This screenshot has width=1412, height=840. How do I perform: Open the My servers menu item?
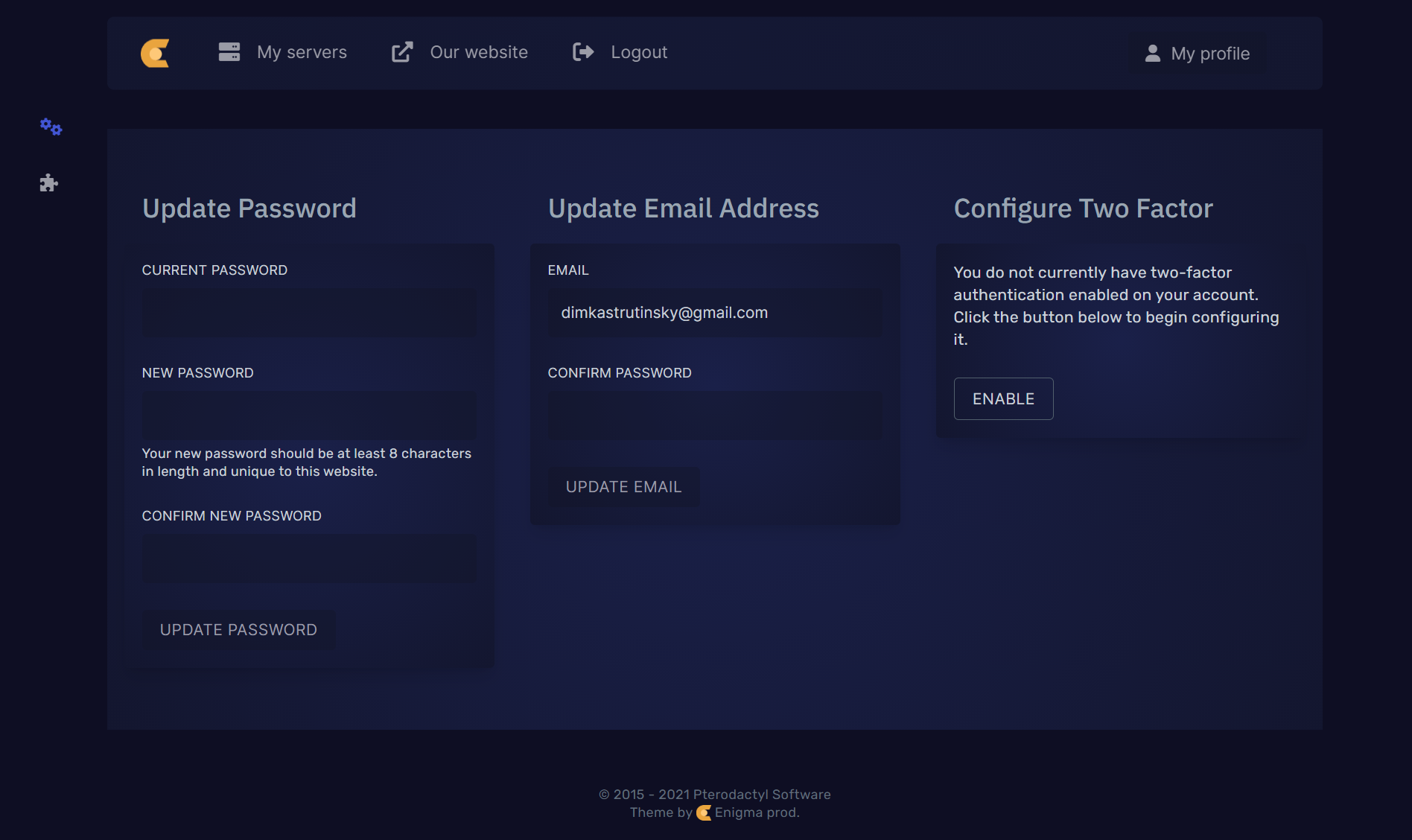(302, 52)
